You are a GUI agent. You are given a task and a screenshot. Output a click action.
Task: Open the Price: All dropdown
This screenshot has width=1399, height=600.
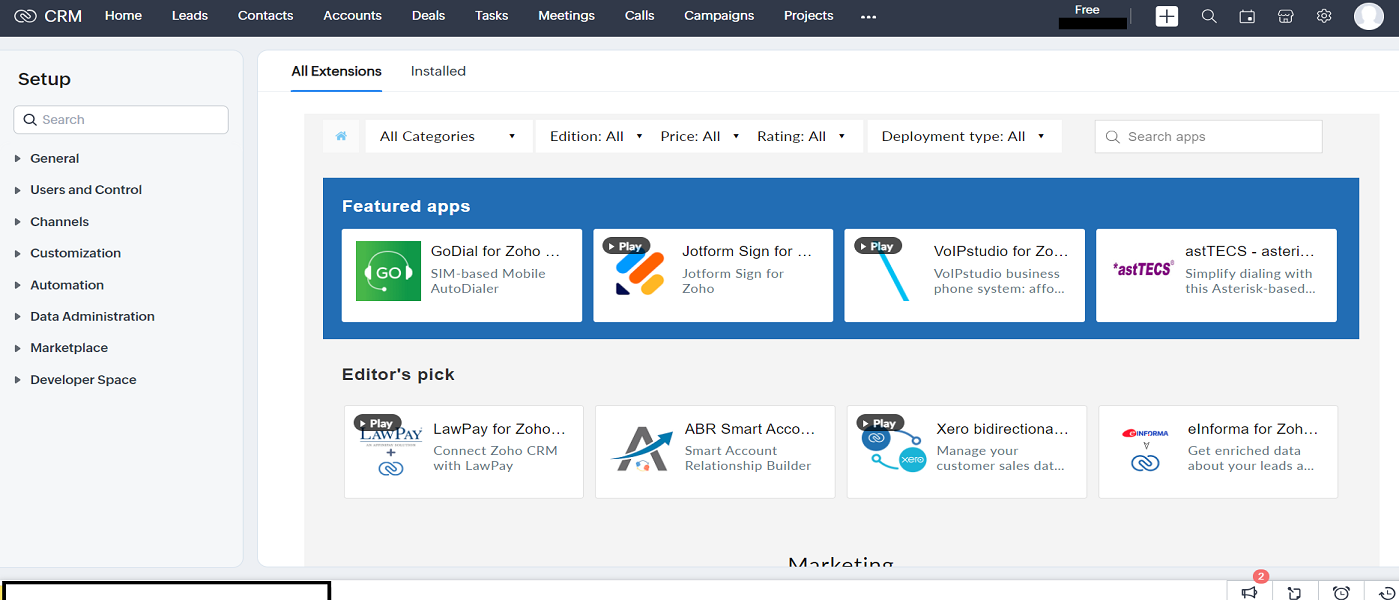point(700,136)
